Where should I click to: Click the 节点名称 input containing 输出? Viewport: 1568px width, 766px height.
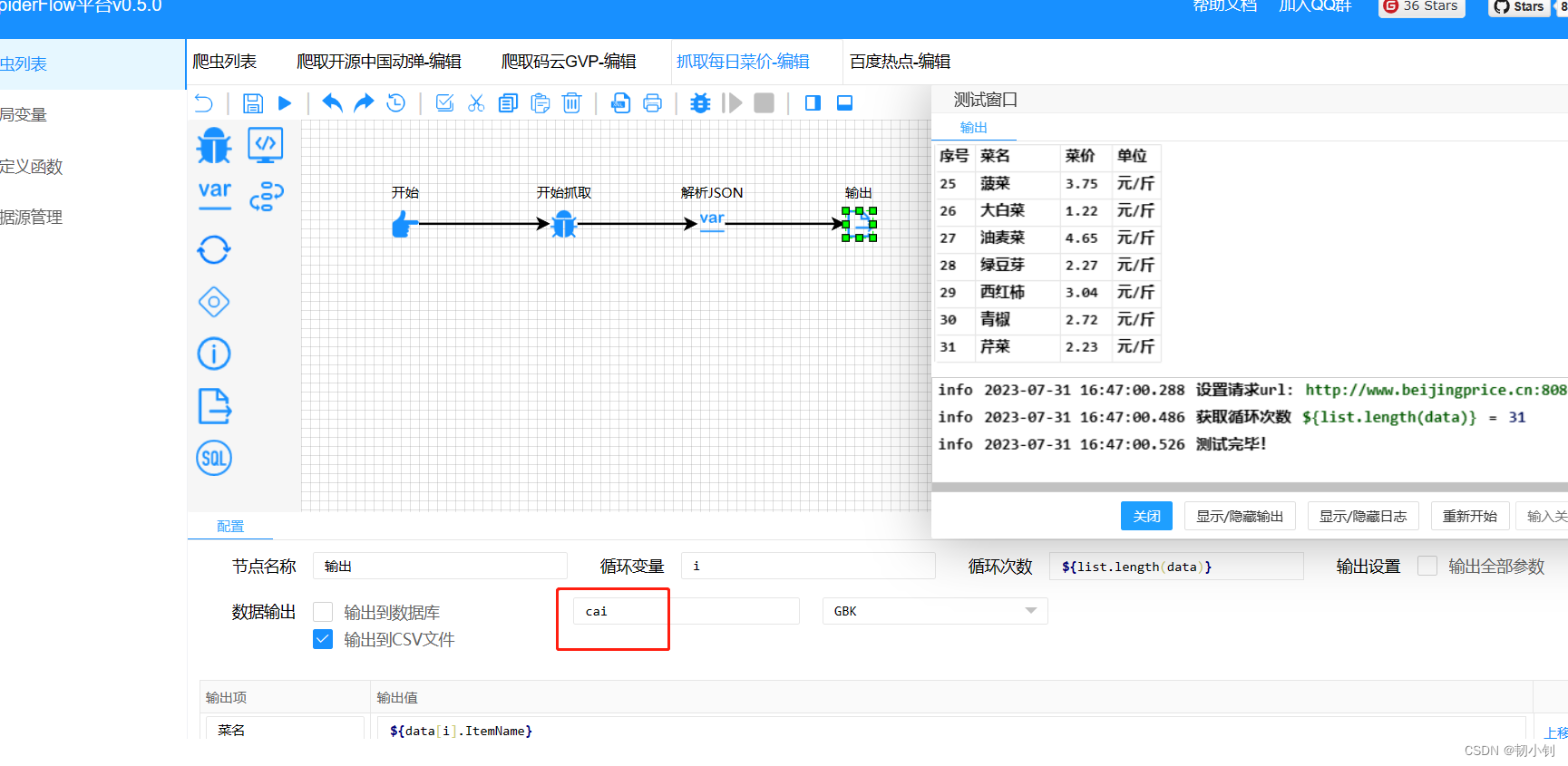click(440, 566)
